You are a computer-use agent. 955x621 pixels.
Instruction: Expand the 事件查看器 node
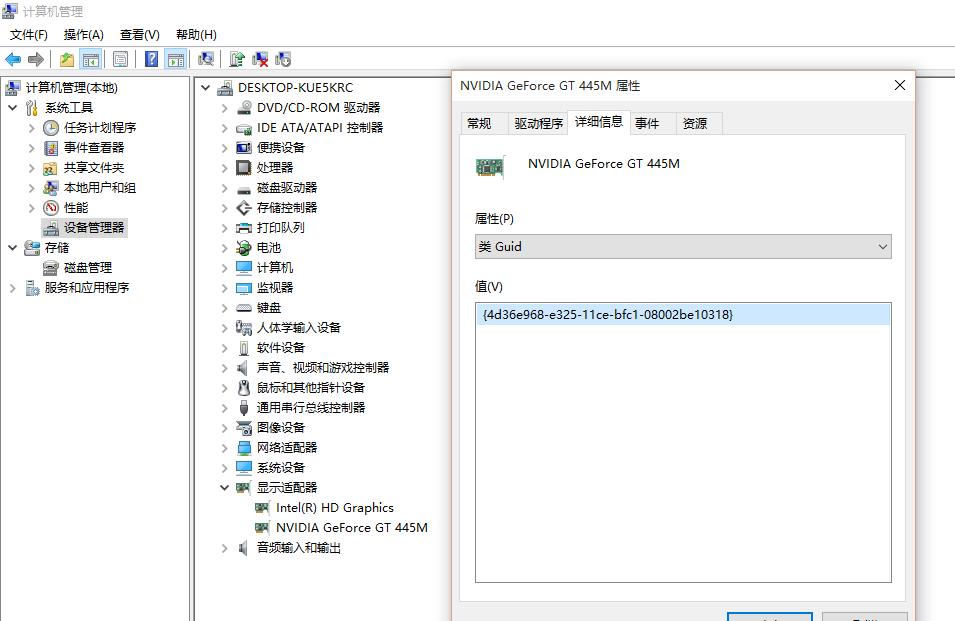(31, 148)
